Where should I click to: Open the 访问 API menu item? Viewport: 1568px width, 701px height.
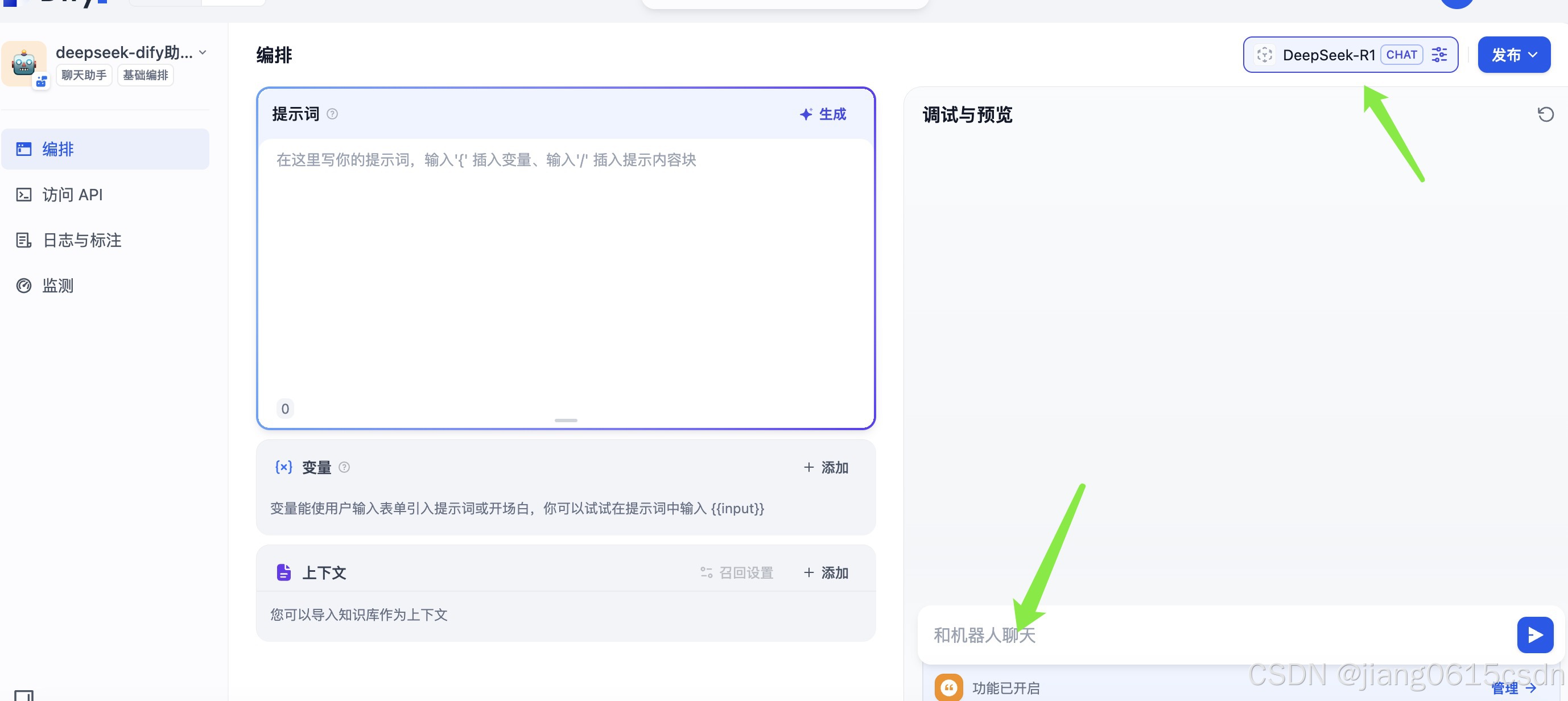pos(72,195)
